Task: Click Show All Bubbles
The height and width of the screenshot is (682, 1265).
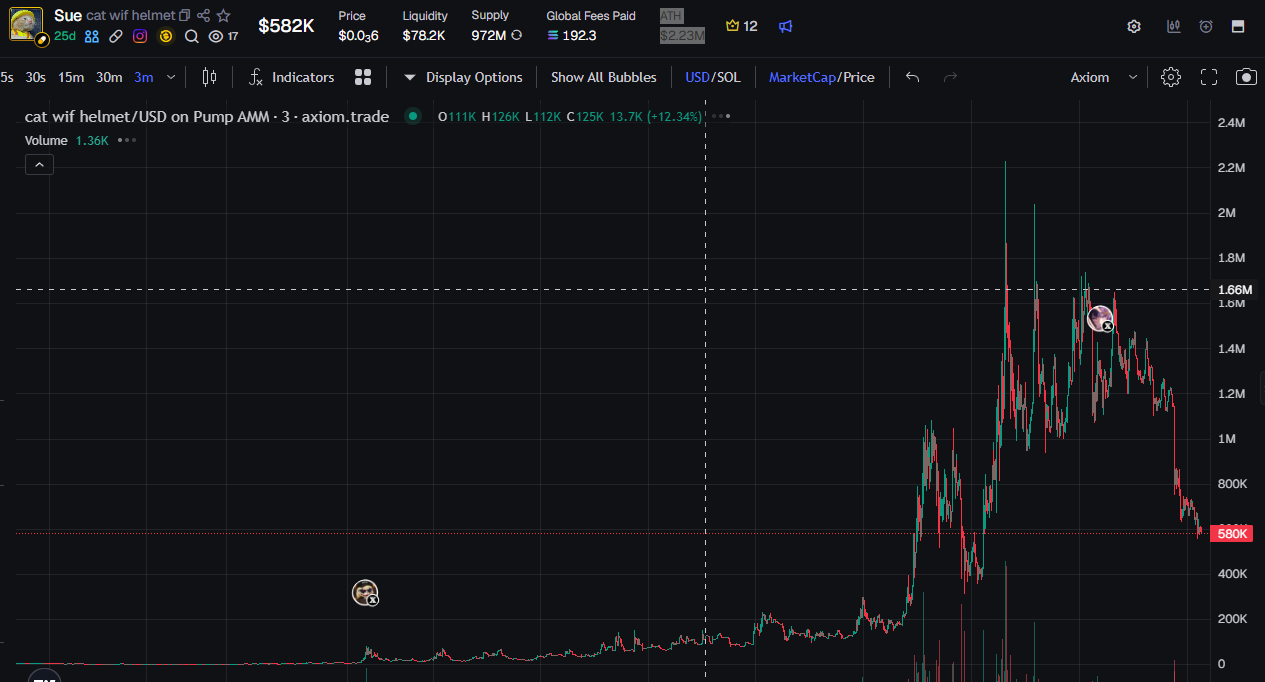Action: [604, 77]
